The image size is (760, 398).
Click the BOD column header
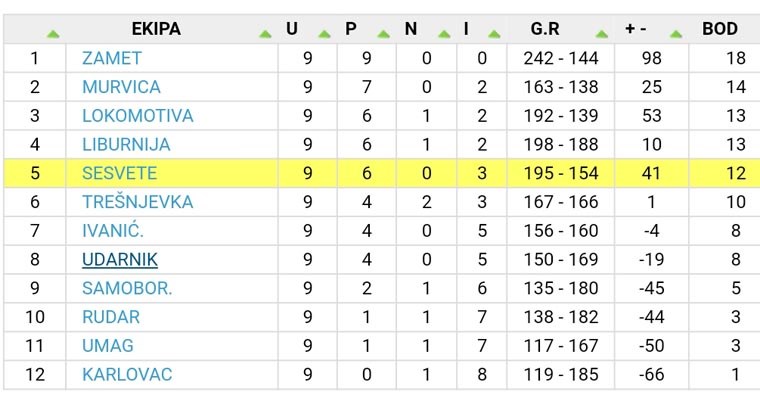point(720,29)
